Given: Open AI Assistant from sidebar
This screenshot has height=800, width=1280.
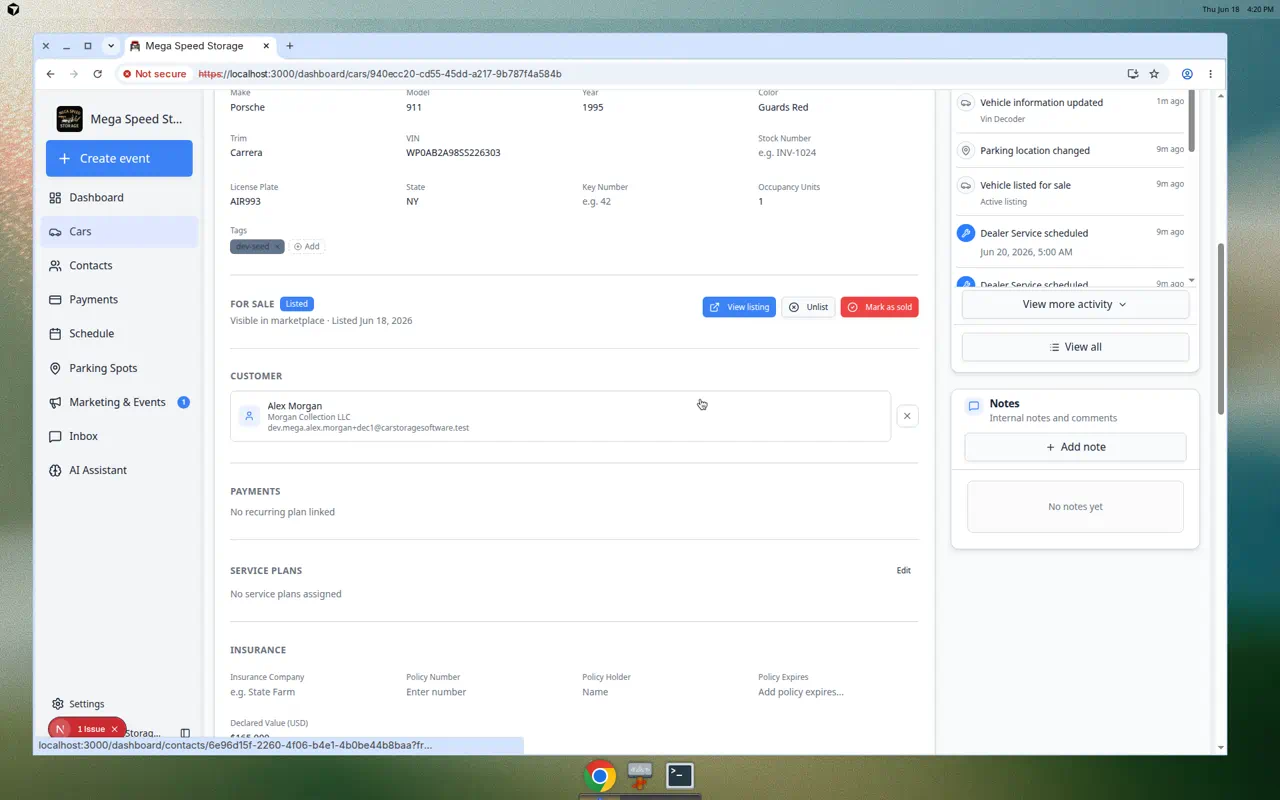Looking at the screenshot, I should pos(120,470).
